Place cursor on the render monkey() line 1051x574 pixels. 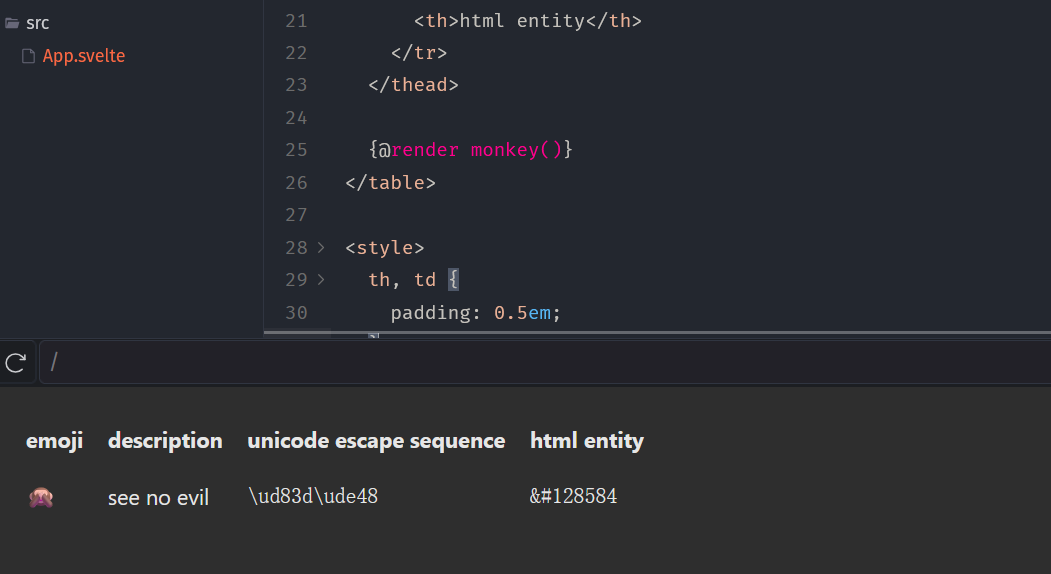coord(470,150)
